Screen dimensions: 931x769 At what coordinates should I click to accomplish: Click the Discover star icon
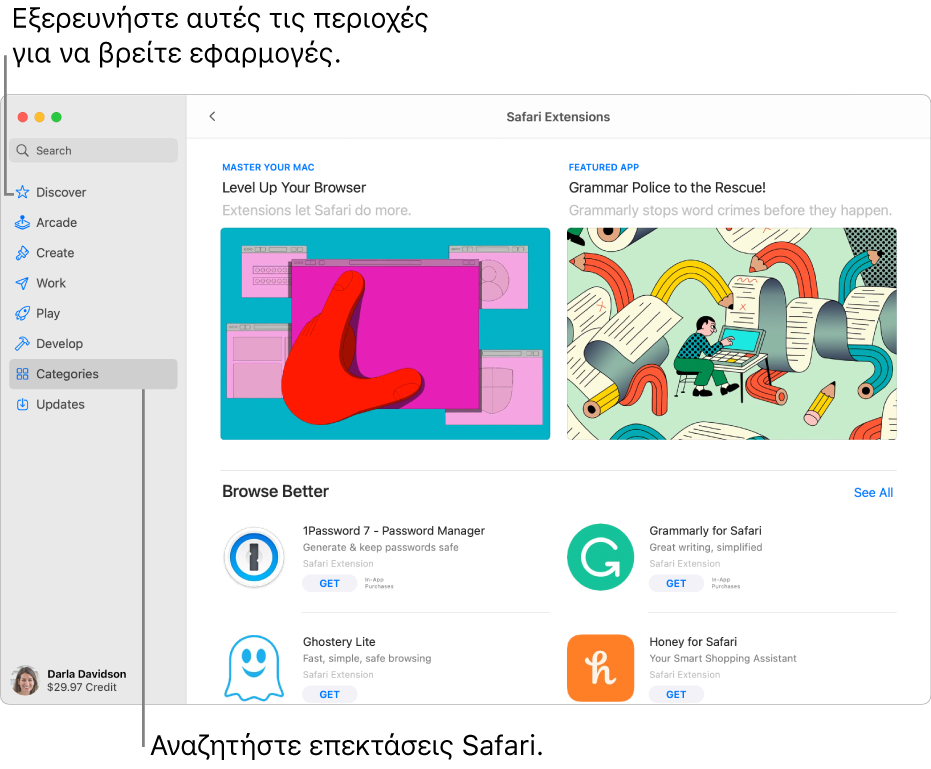click(x=23, y=192)
